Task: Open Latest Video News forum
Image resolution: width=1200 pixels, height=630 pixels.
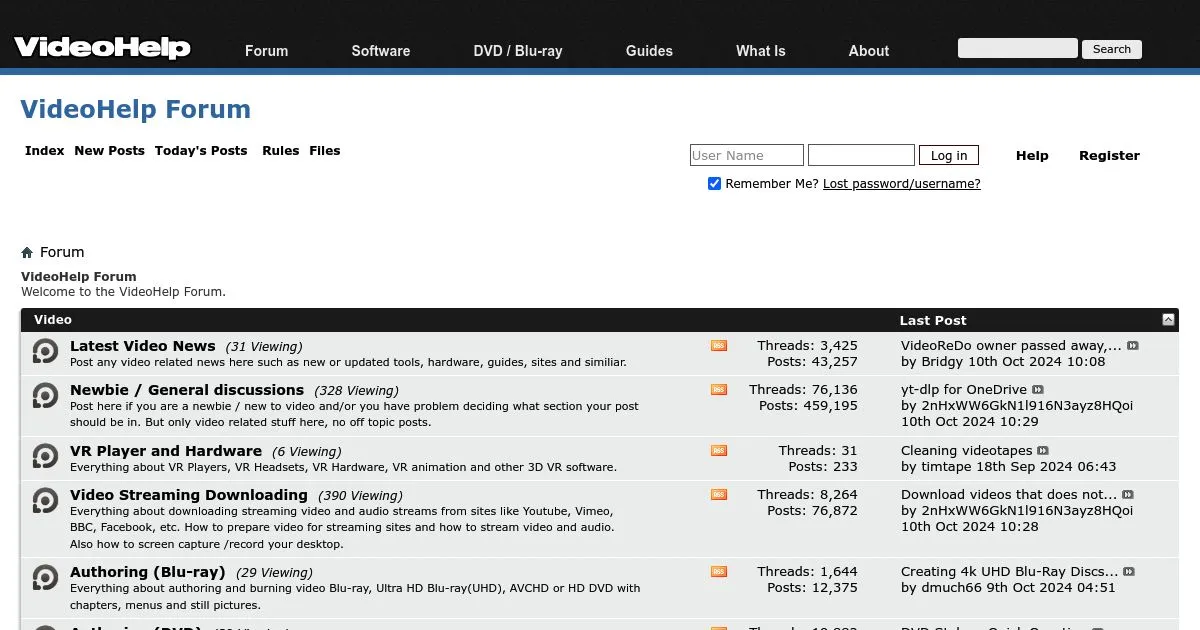Action: (x=143, y=346)
